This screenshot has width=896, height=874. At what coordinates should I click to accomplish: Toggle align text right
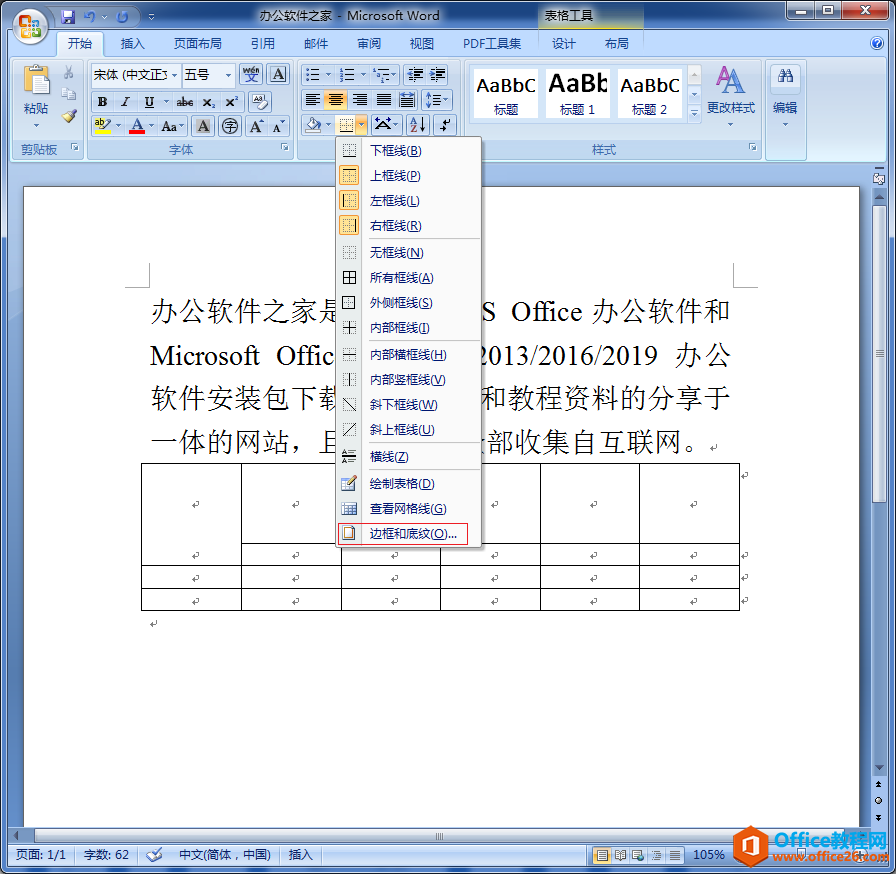click(359, 101)
